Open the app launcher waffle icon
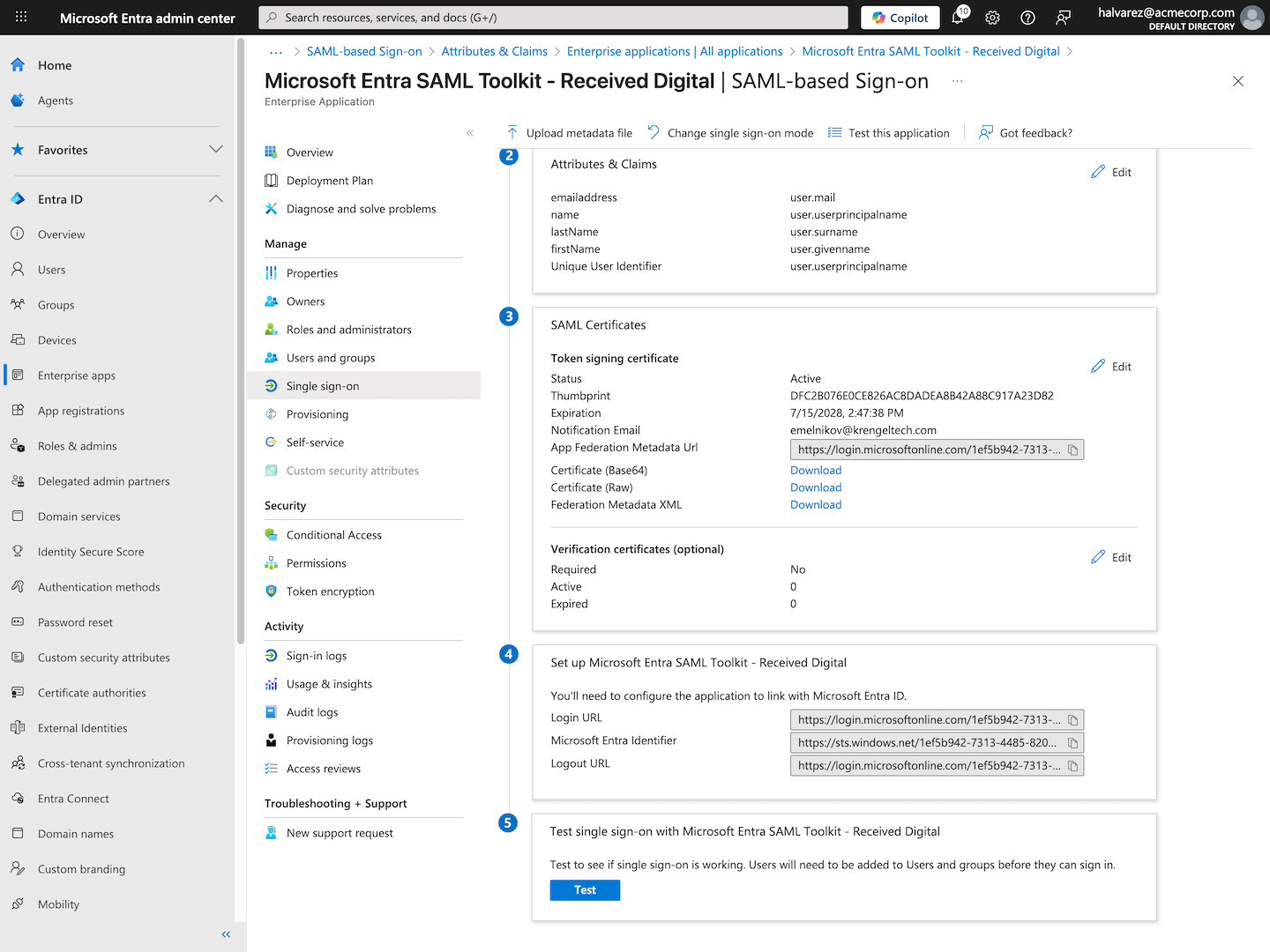This screenshot has height=952, width=1270. click(21, 17)
